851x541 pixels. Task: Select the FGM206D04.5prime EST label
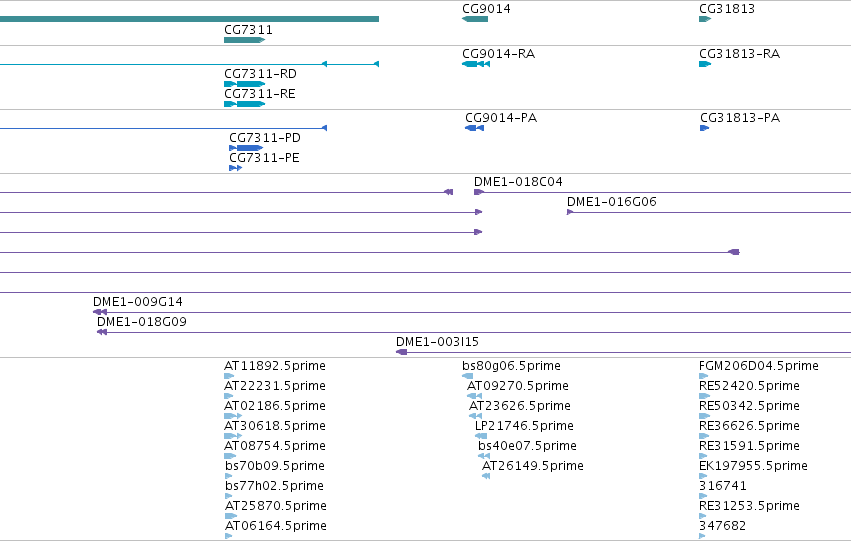759,366
